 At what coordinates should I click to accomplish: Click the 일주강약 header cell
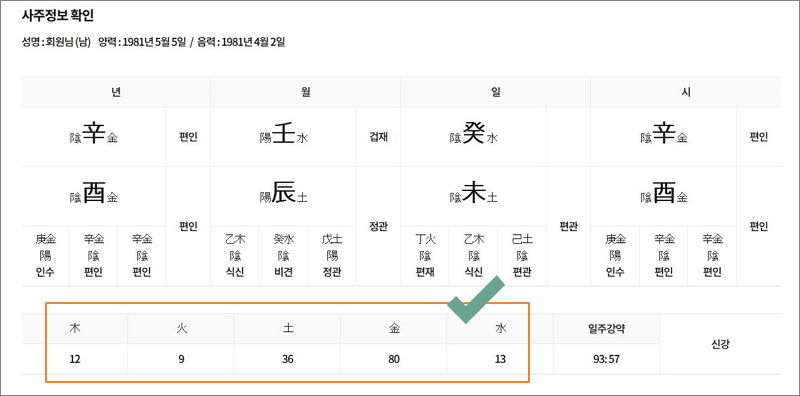click(606, 329)
